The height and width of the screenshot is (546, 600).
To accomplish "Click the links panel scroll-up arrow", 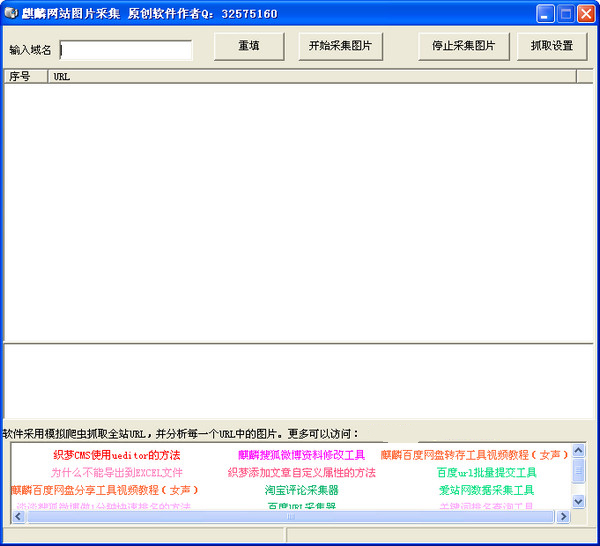I will (x=578, y=452).
